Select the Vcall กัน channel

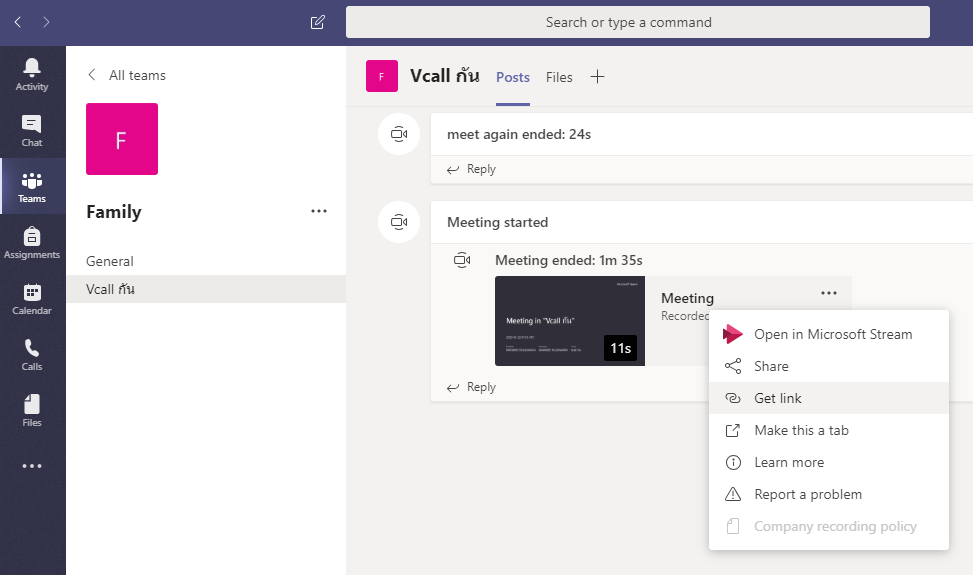point(206,289)
